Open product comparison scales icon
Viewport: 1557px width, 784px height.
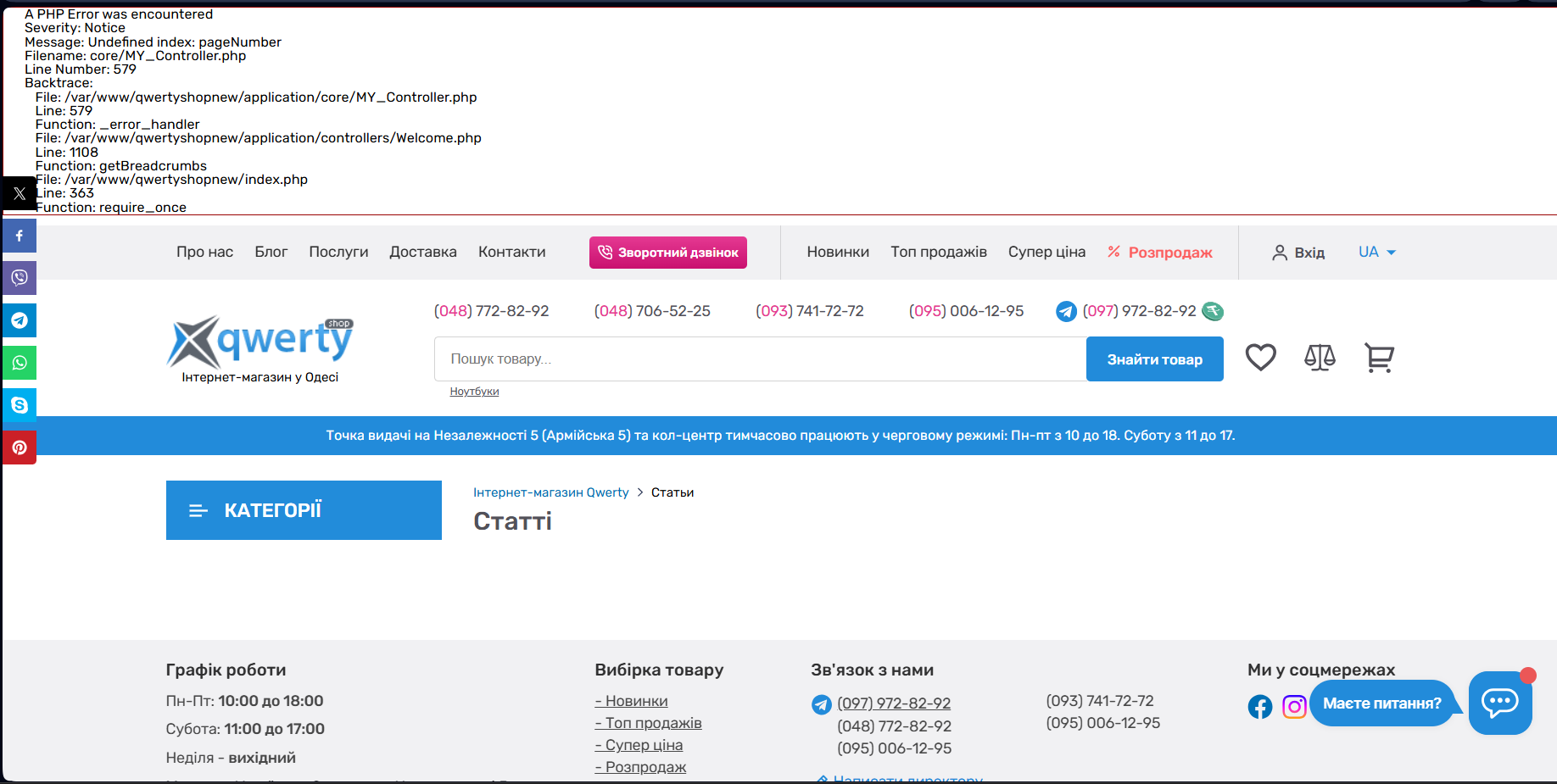pyautogui.click(x=1320, y=358)
